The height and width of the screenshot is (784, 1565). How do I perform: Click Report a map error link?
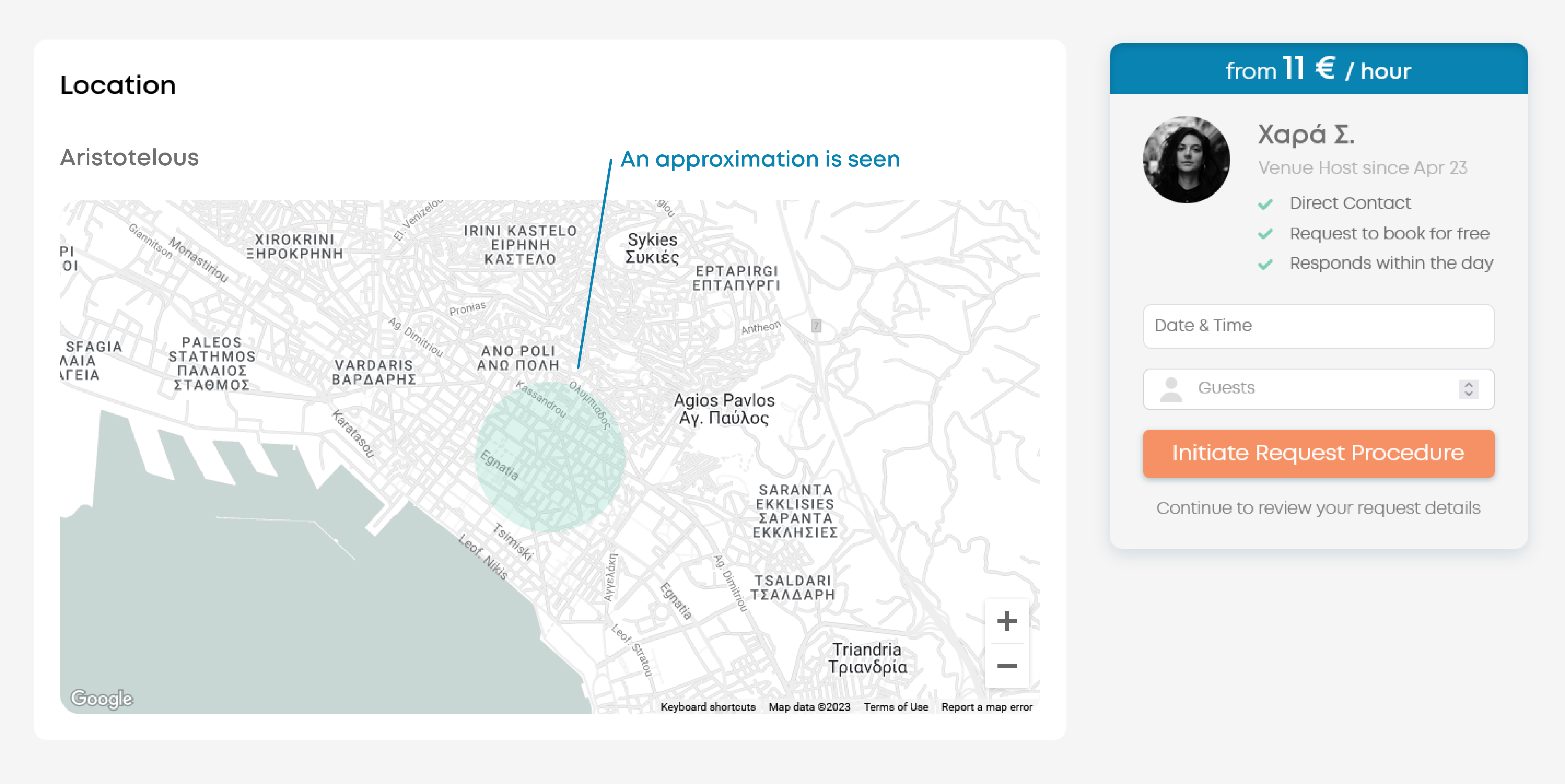(x=986, y=707)
